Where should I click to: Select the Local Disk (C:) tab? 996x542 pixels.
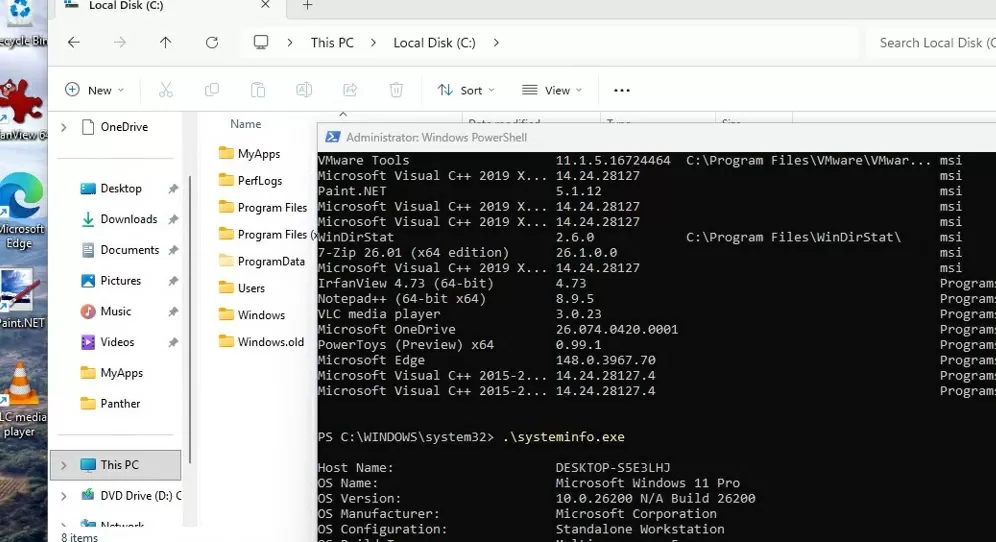tap(168, 6)
